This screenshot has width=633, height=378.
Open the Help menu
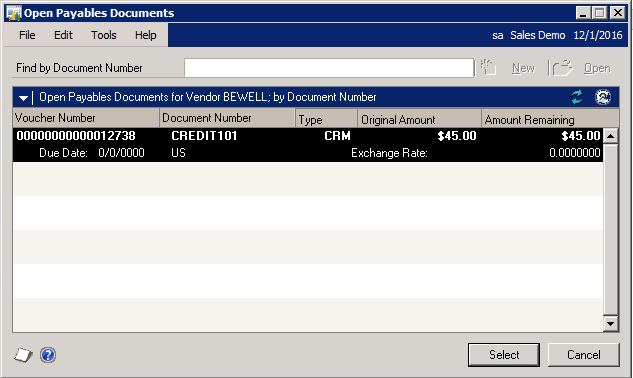click(145, 35)
